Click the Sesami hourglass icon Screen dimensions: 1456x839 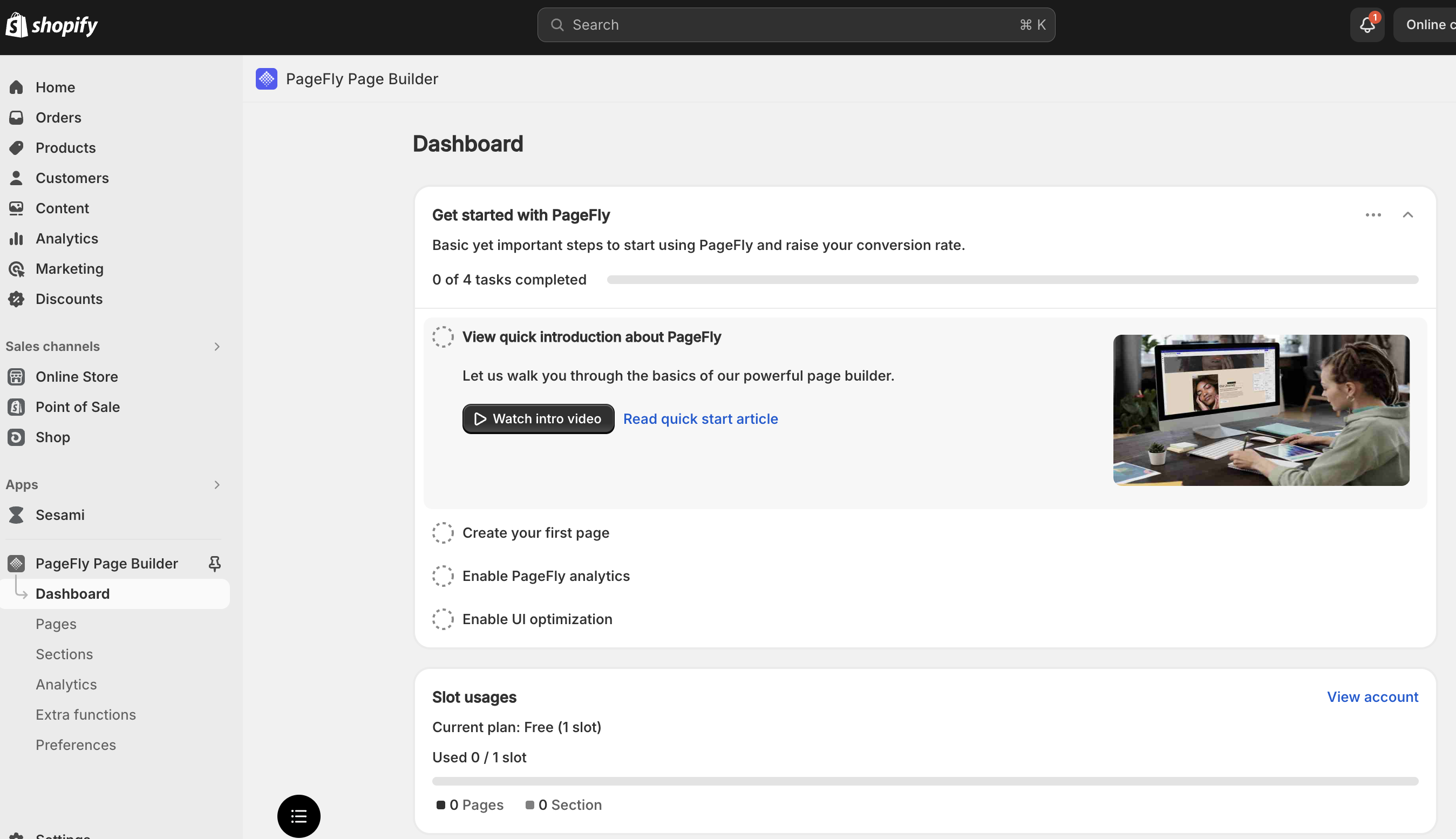16,515
